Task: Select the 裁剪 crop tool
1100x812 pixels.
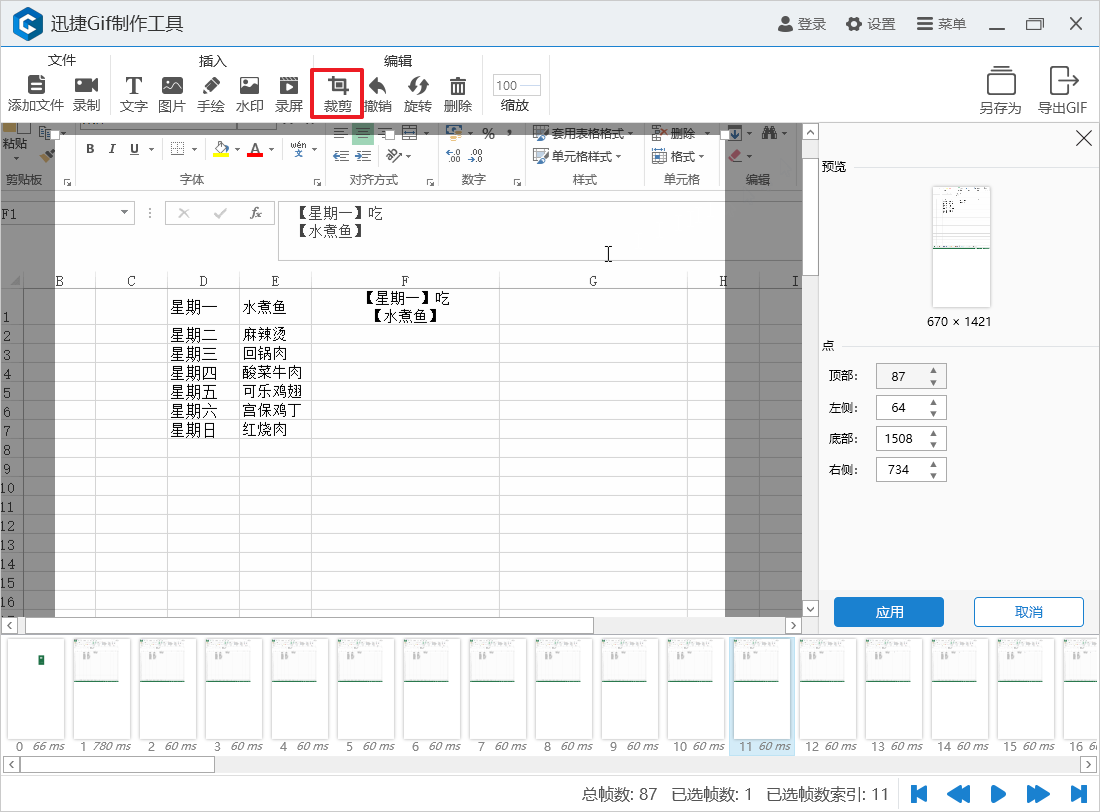Action: 337,93
